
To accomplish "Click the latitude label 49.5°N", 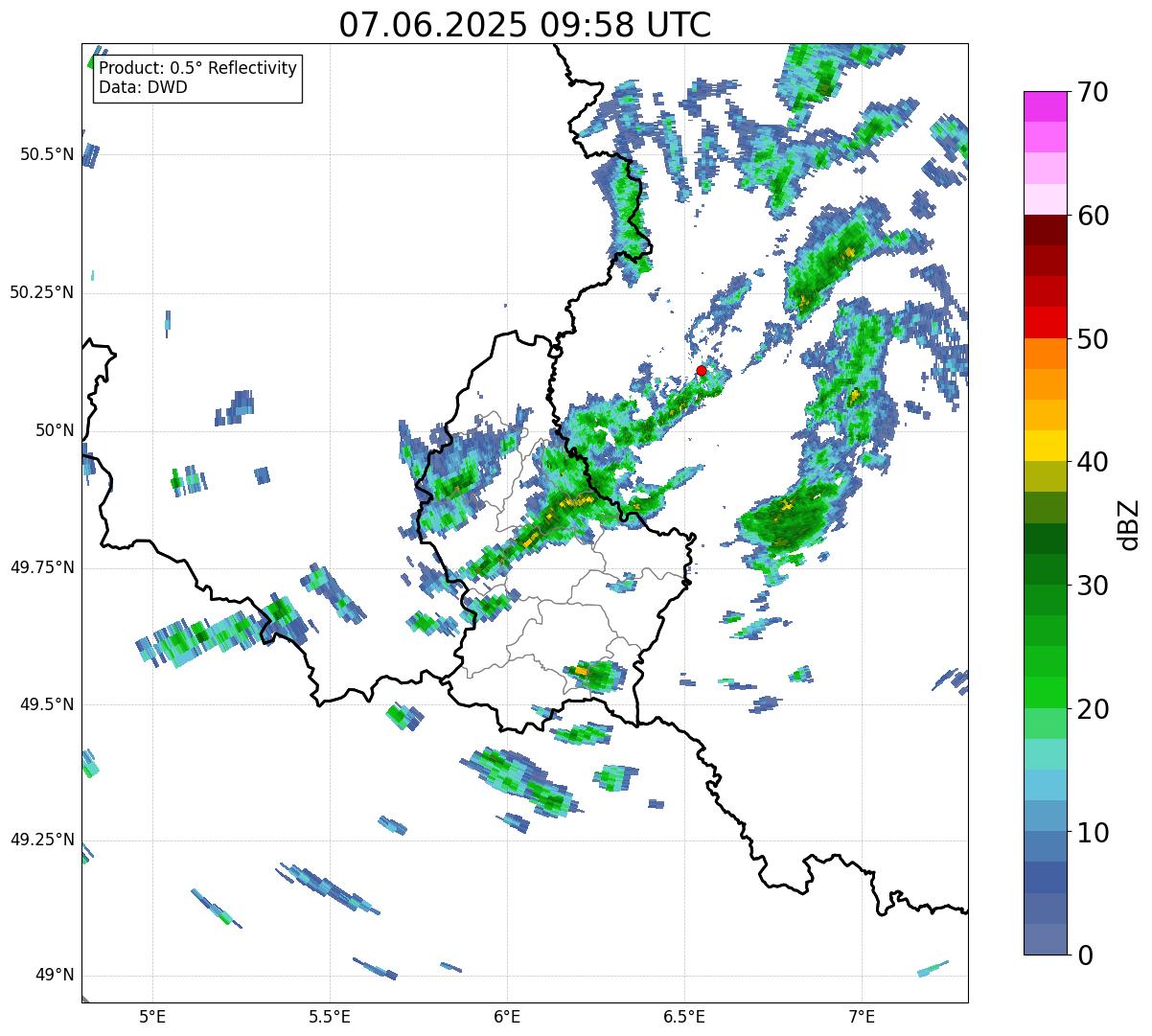I will point(47,704).
